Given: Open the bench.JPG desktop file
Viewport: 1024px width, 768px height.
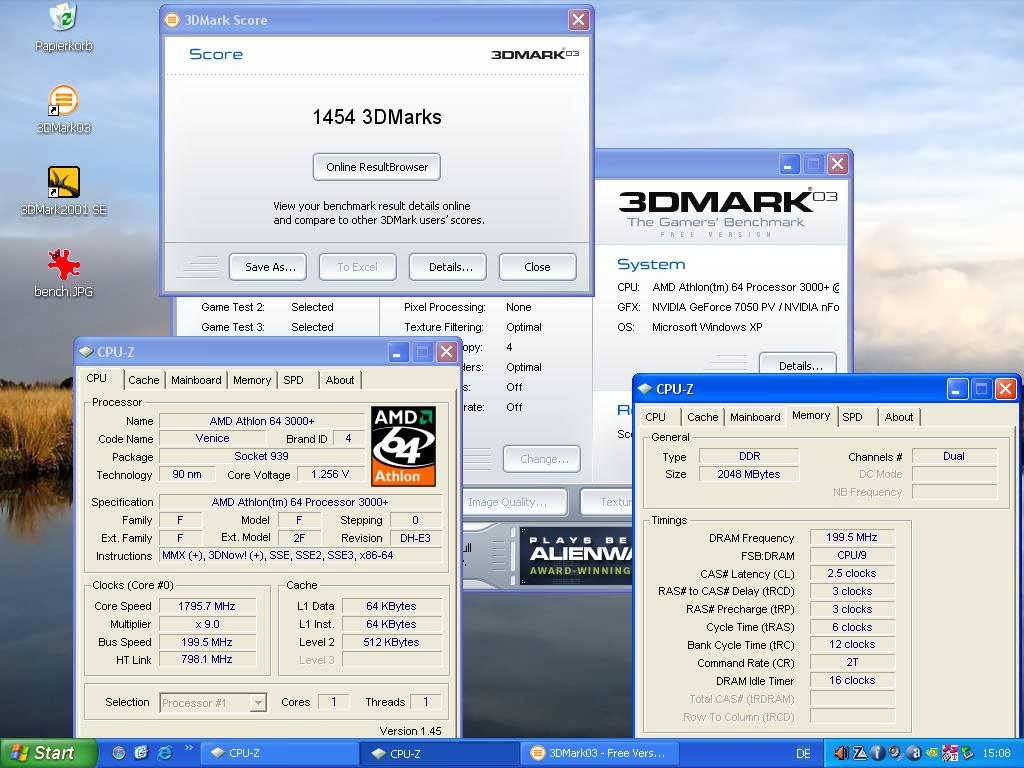Looking at the screenshot, I should [x=63, y=273].
